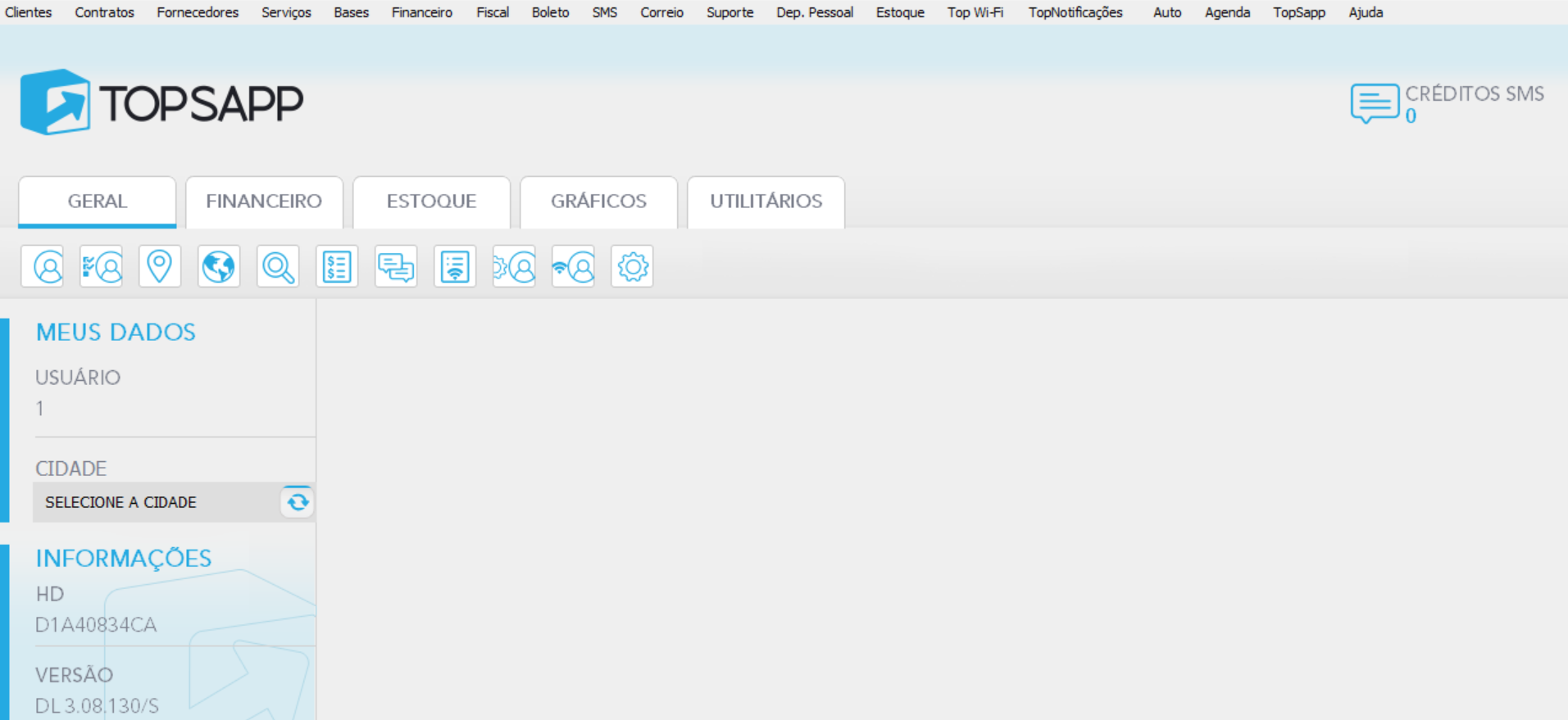Click the VERSÃO label
The height and width of the screenshot is (720, 1568).
[x=74, y=675]
